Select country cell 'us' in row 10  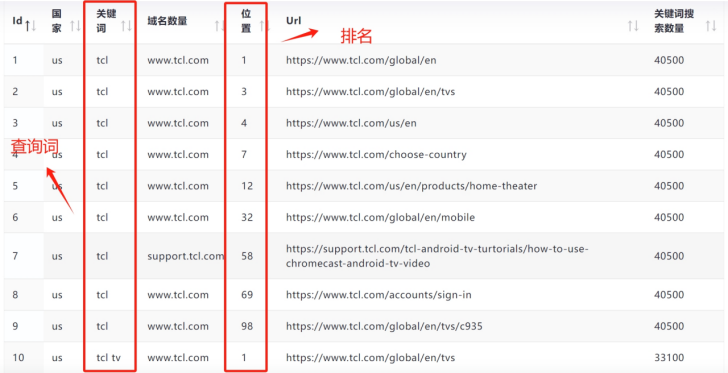[x=57, y=358]
